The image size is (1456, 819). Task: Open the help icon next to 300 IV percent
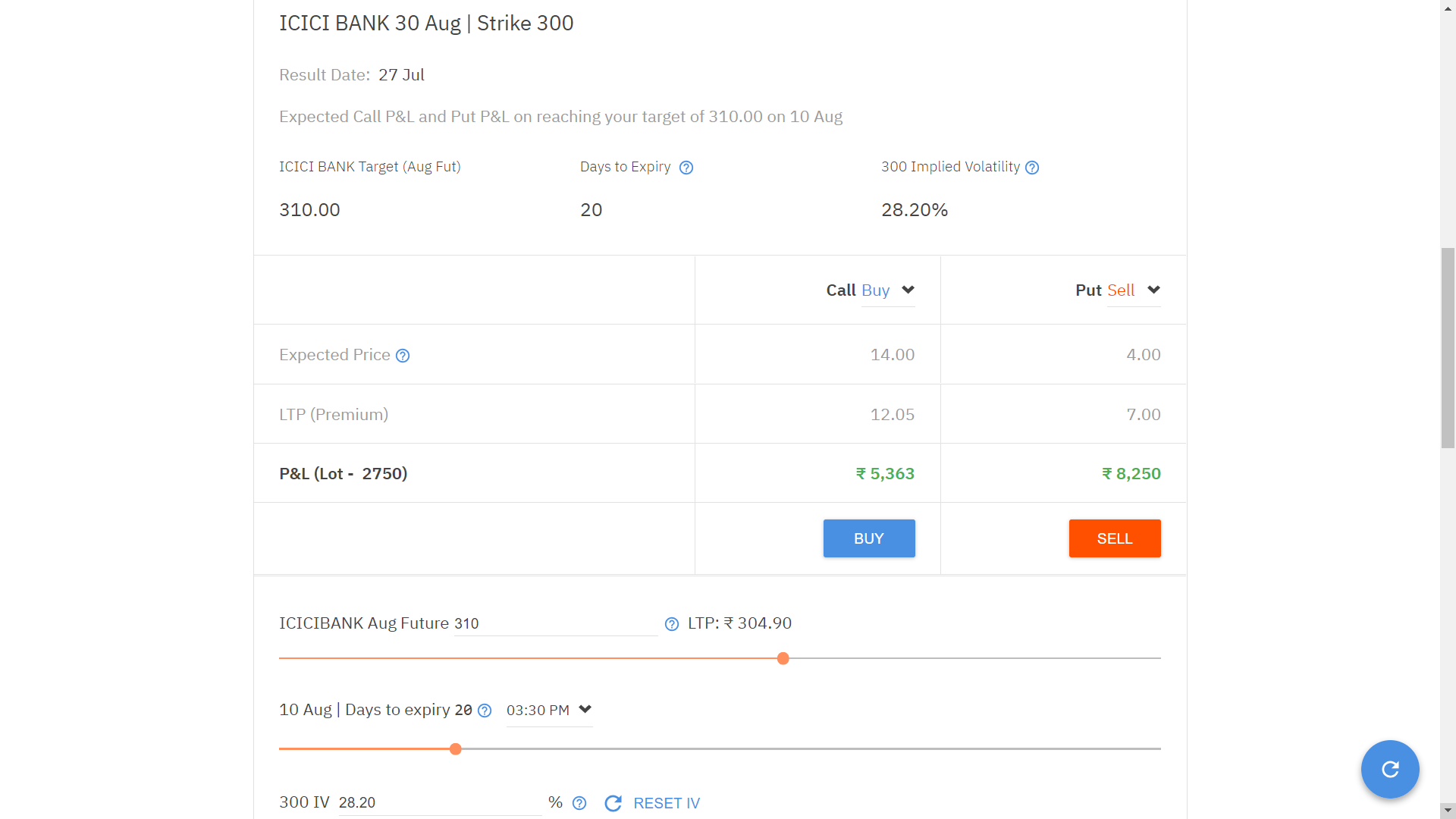click(x=579, y=803)
